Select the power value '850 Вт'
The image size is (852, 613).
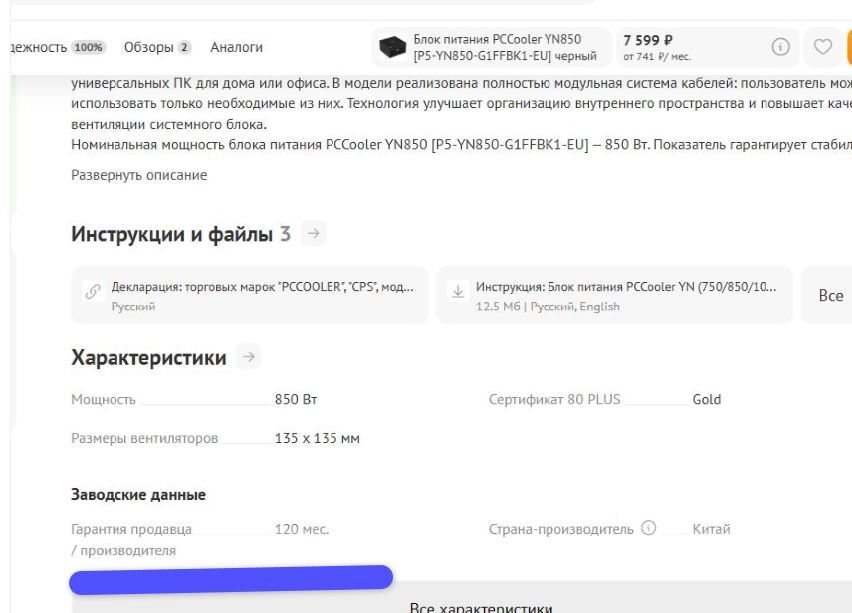pos(296,399)
